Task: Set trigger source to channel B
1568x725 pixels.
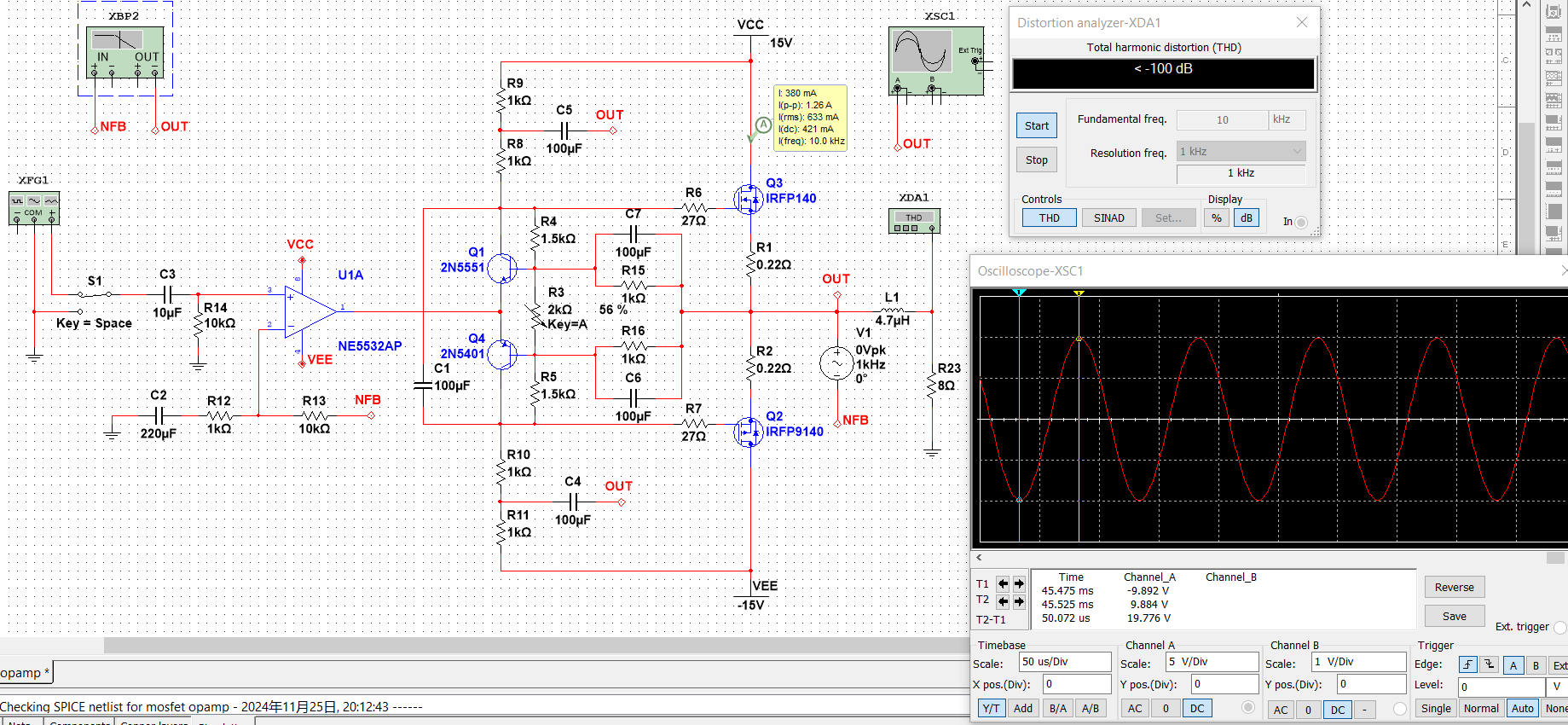Action: point(1536,665)
